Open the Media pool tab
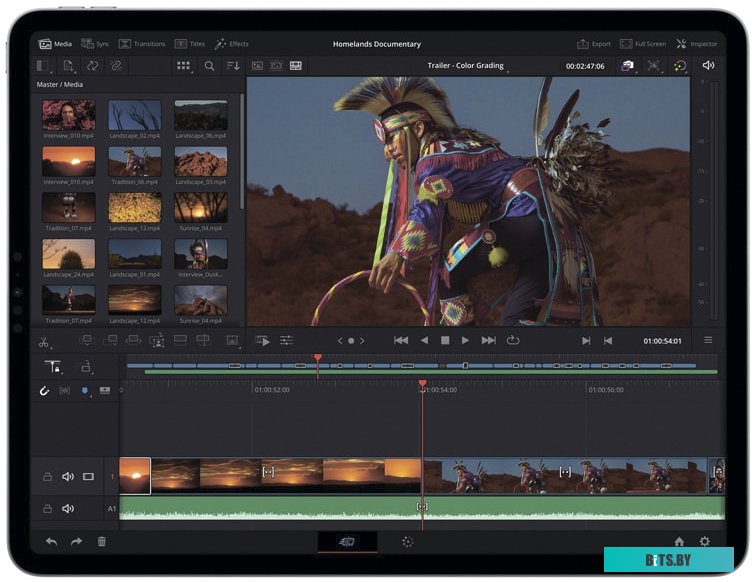Viewport: 752px width, 582px height. click(x=55, y=44)
